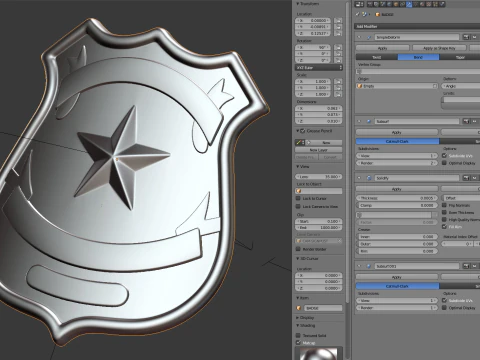This screenshot has height=360, width=480.
Task: Select Catmull-Clark on Subsurf modifier
Action: point(397,141)
